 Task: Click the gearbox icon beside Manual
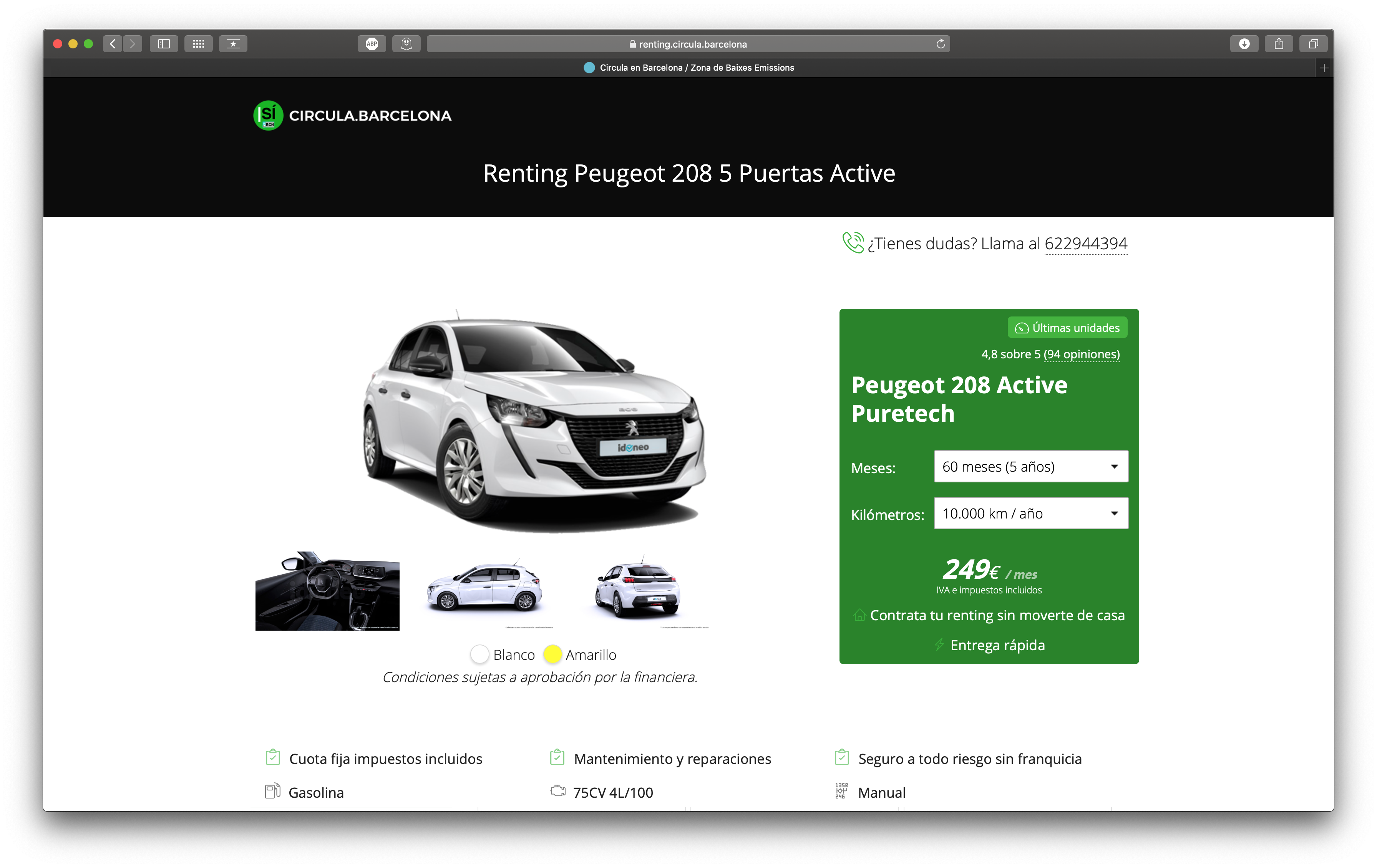click(x=842, y=792)
